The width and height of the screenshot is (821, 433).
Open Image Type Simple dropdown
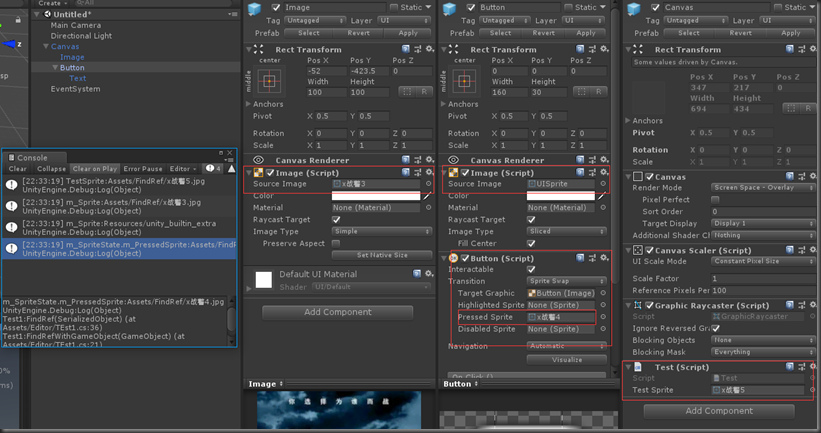[x=382, y=231]
